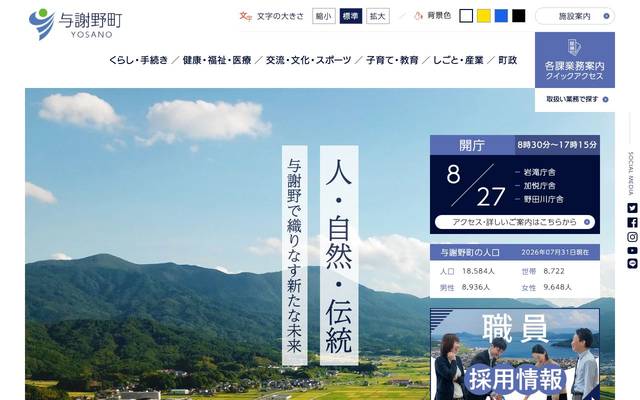Set text size to 縮小
The image size is (640, 400).
tap(324, 16)
